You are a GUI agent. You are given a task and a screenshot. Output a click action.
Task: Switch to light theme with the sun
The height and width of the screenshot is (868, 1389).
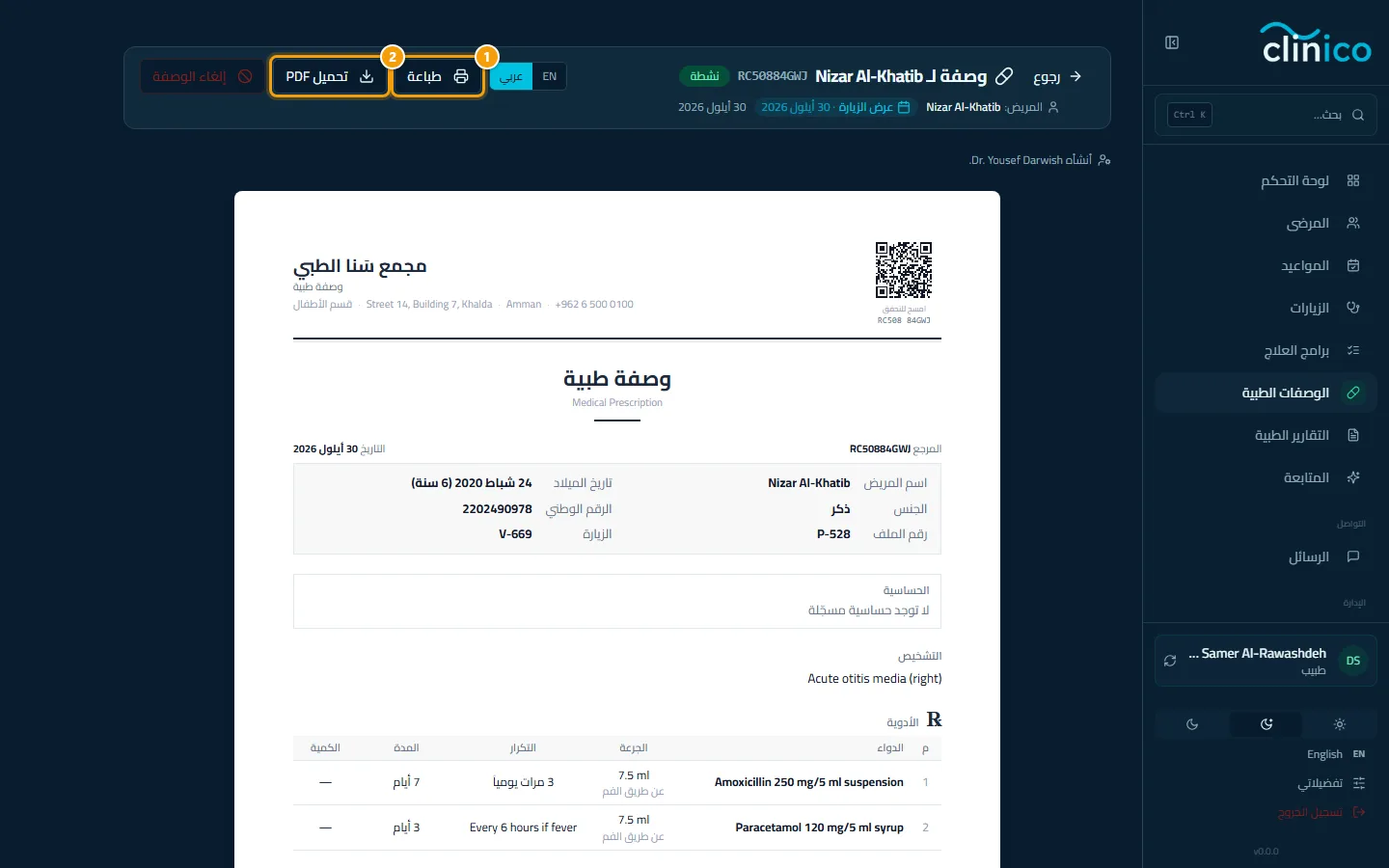click(1340, 724)
